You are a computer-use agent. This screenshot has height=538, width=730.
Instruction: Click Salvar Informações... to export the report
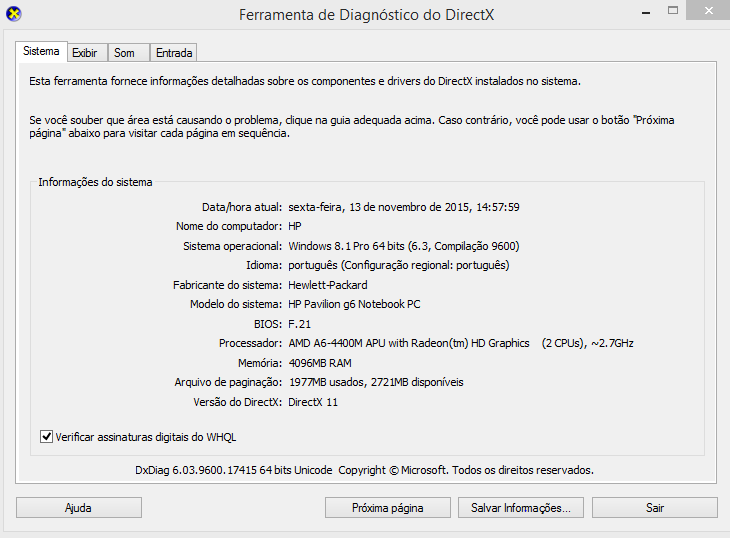(520, 508)
